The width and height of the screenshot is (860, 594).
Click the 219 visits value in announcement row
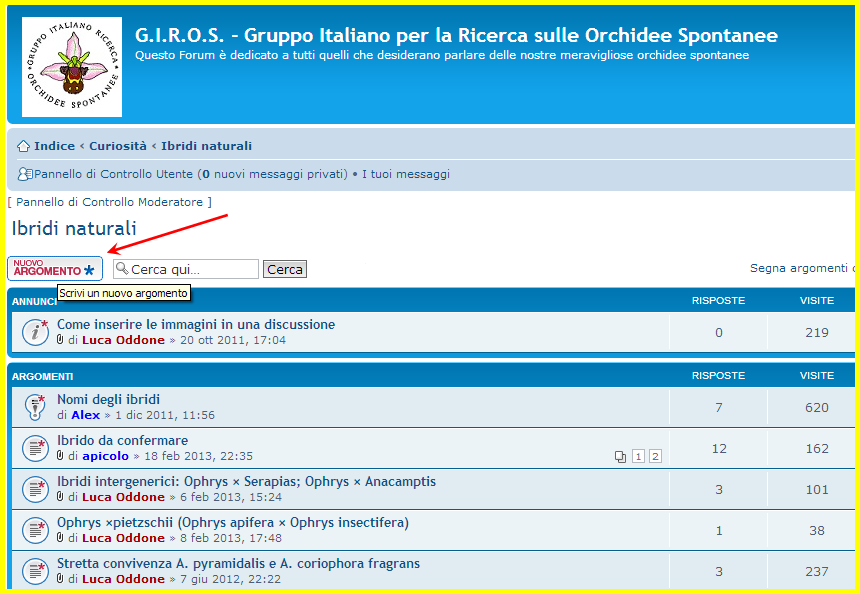(x=817, y=332)
